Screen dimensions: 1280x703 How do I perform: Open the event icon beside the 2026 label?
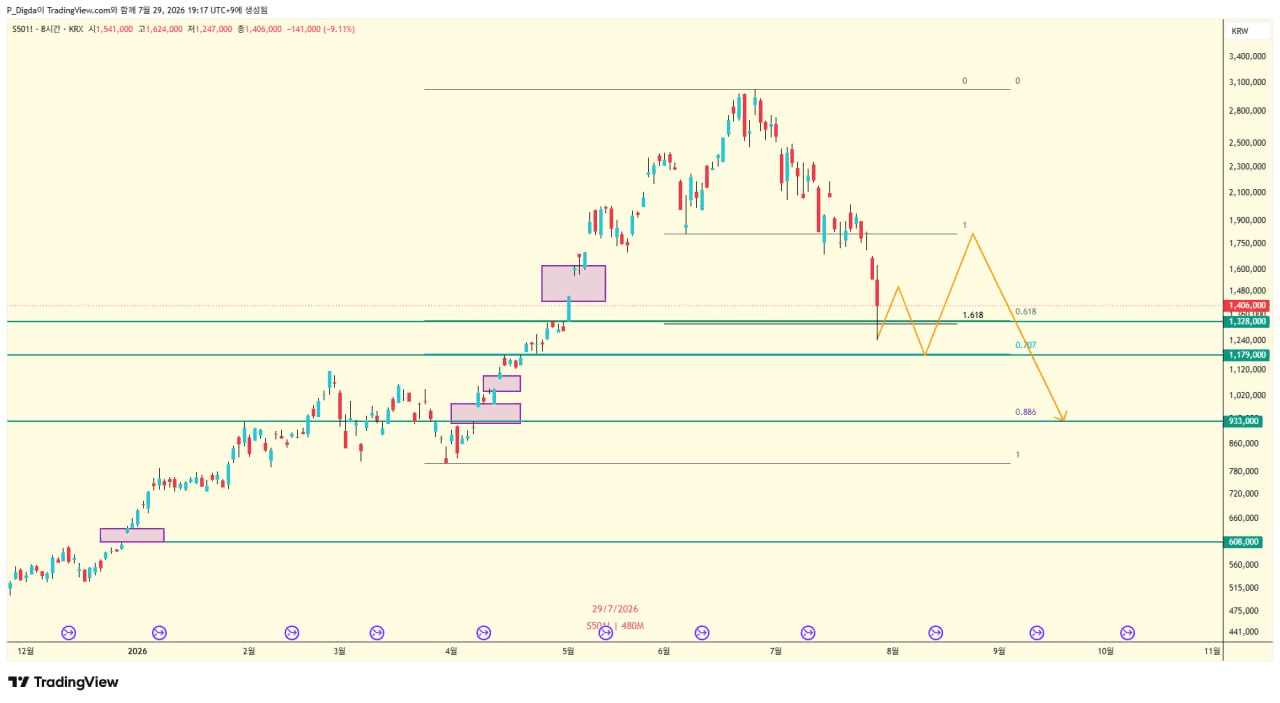click(x=159, y=632)
